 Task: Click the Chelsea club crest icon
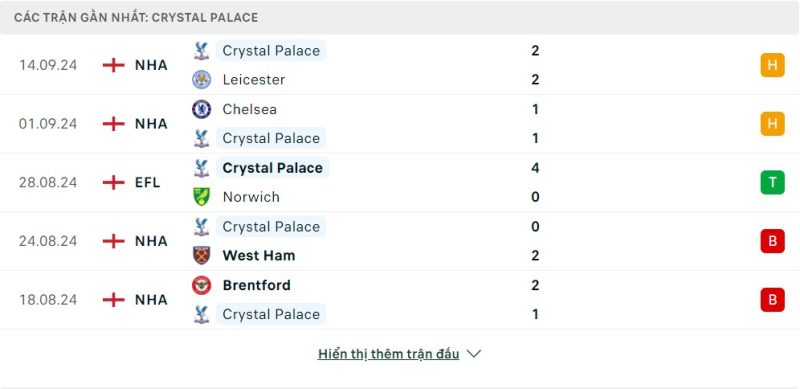click(x=202, y=109)
